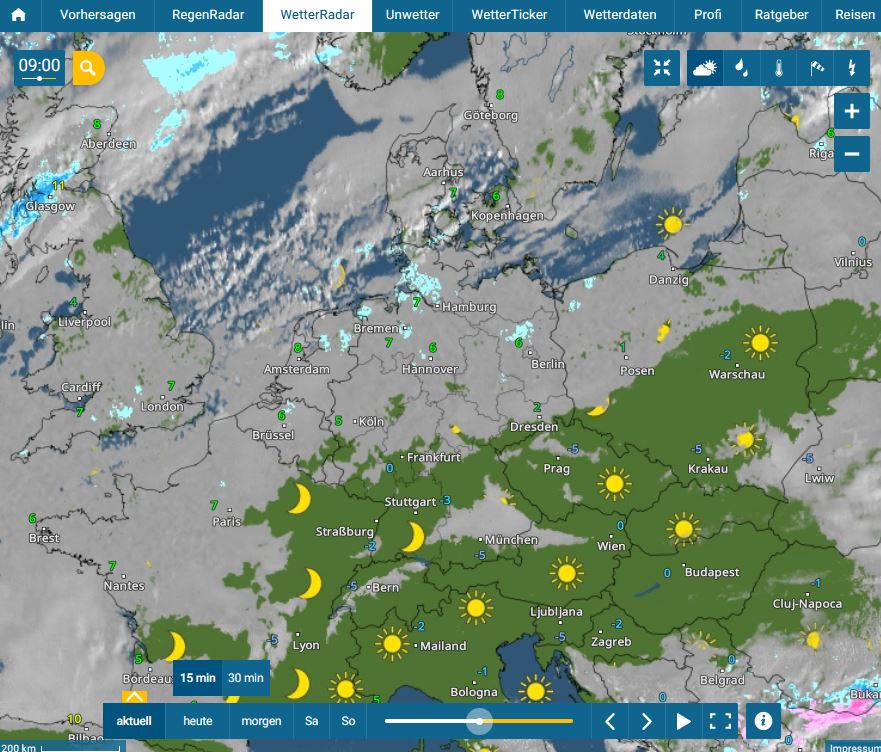Step to the next time frame
This screenshot has width=881, height=752.
(647, 721)
